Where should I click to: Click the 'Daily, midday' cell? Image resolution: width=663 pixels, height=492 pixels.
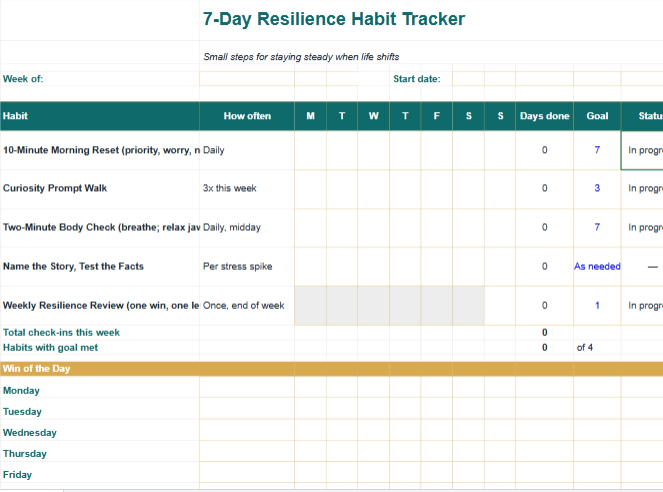[247, 227]
